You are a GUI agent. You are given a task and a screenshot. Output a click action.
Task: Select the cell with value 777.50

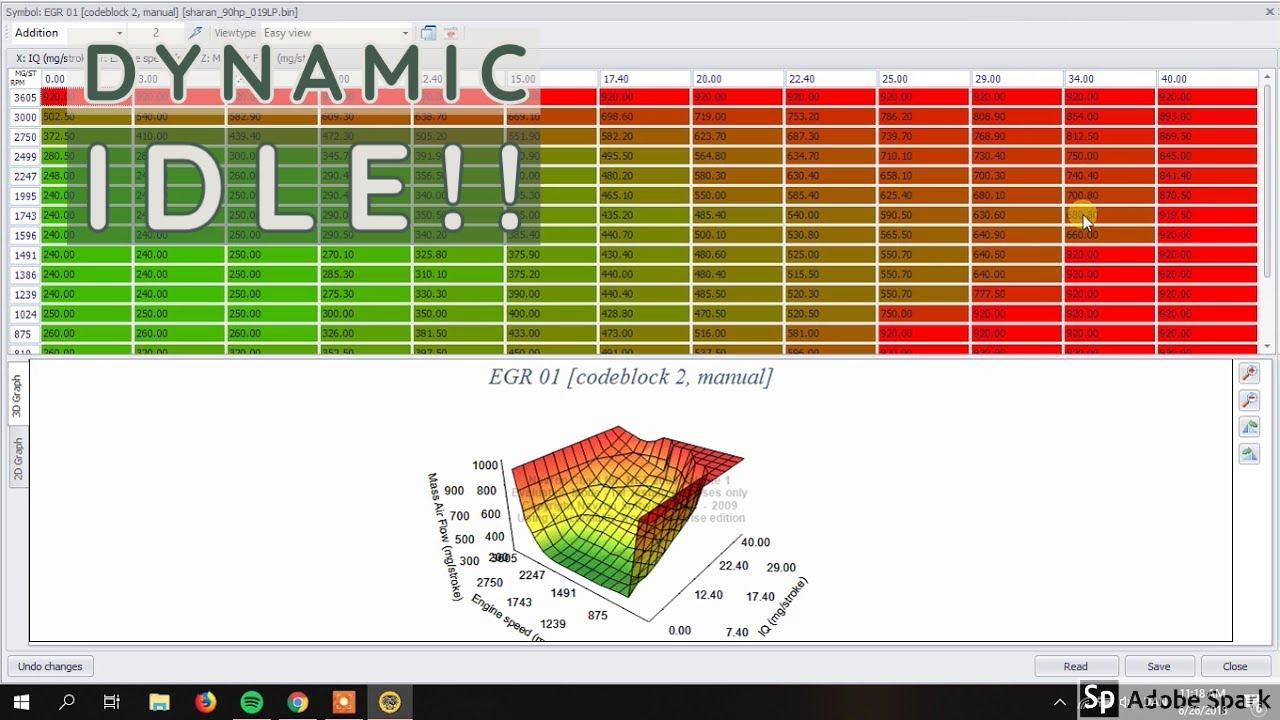1017,294
